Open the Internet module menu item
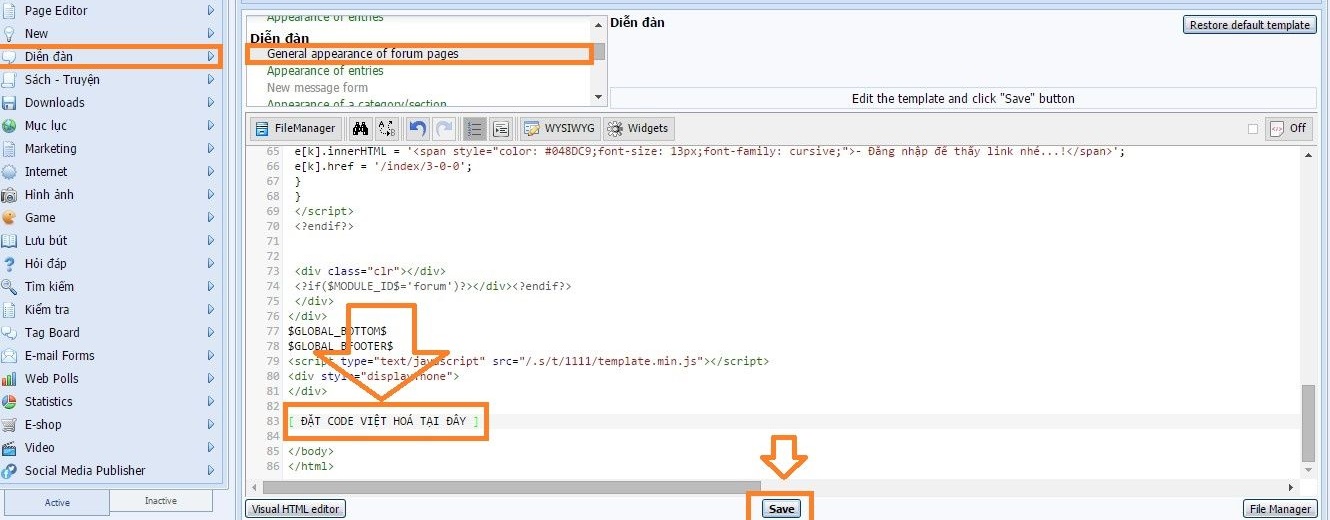Screen dimensions: 1330x520 pos(110,171)
